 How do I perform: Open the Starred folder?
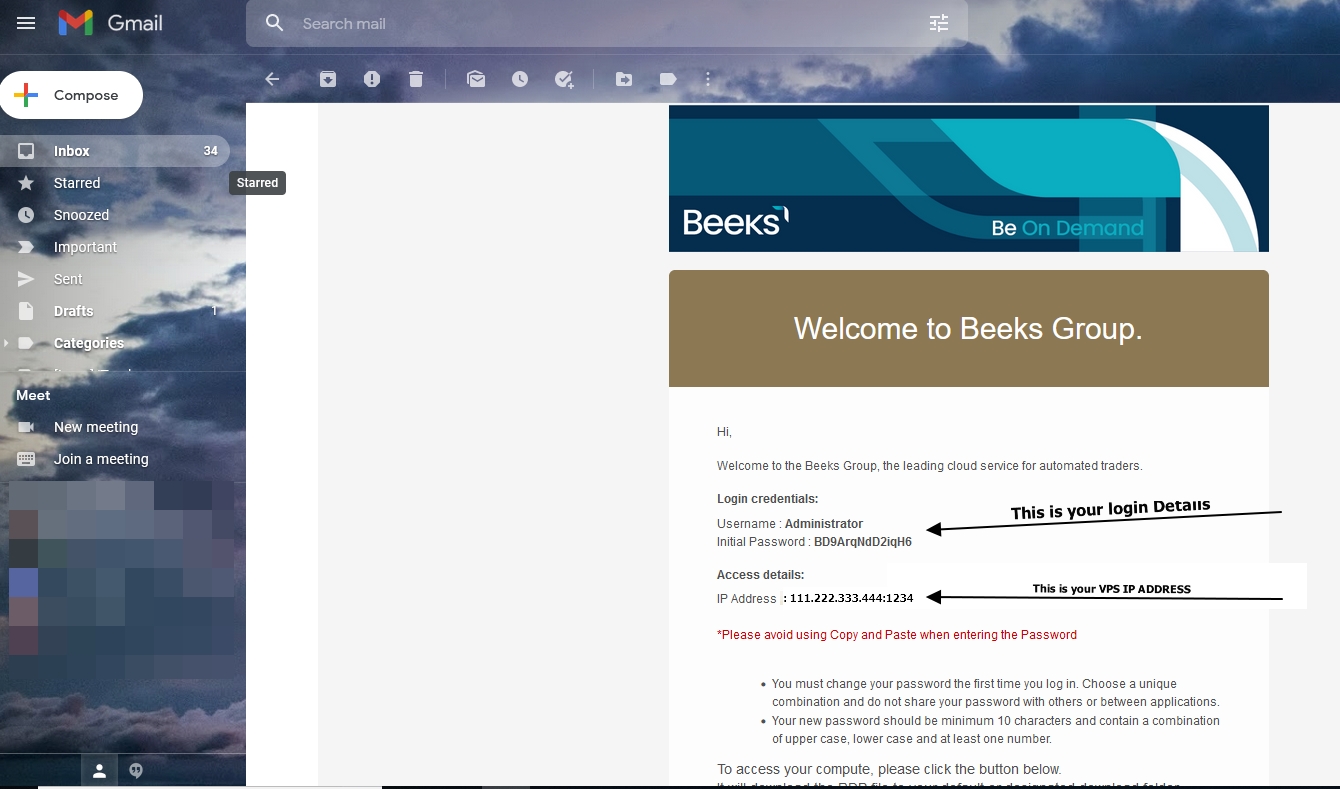click(x=114, y=183)
